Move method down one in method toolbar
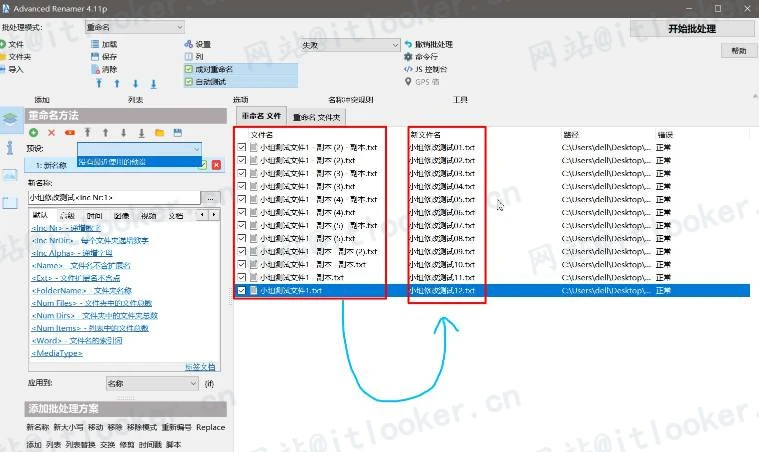 123,133
